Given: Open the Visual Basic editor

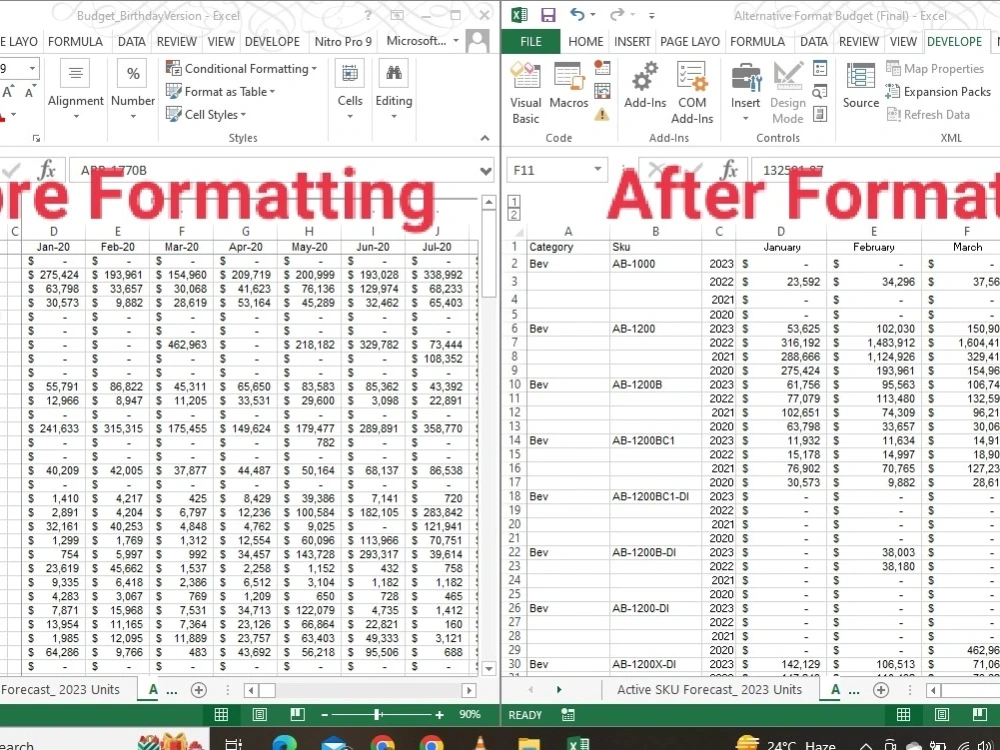Looking at the screenshot, I should pyautogui.click(x=525, y=90).
